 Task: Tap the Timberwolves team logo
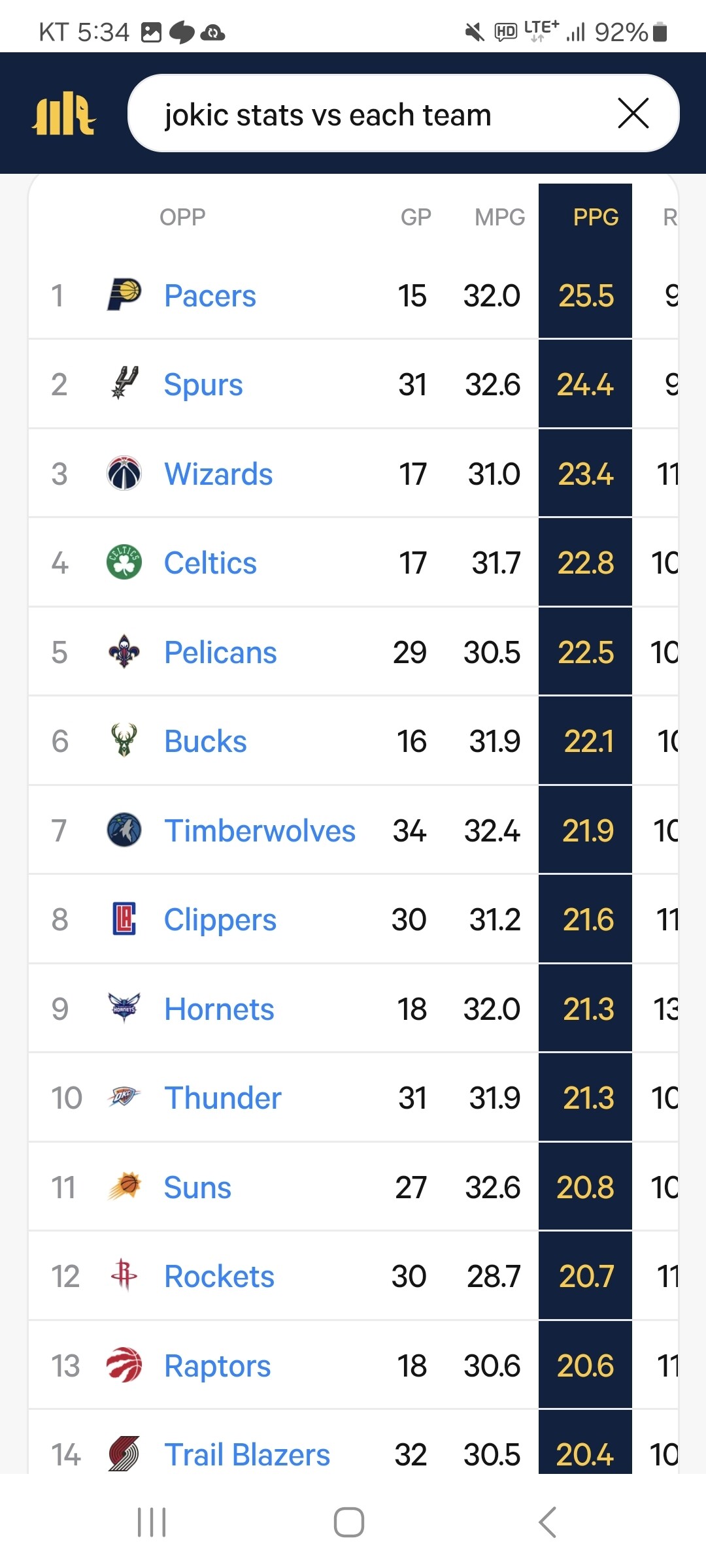[124, 830]
